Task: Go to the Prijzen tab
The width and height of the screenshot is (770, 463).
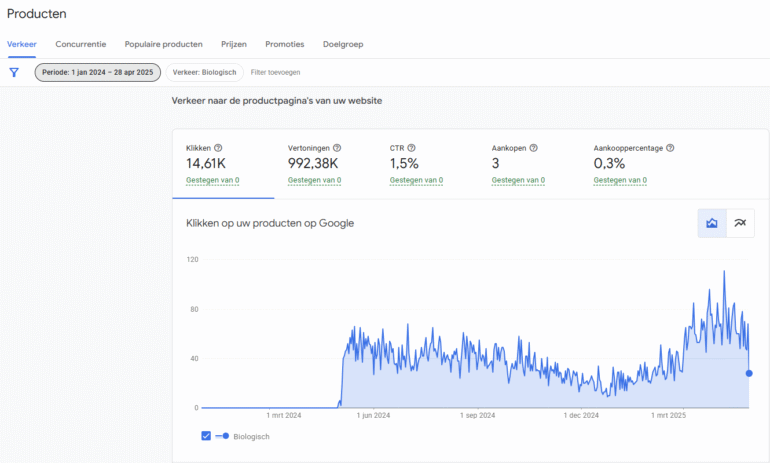Action: pyautogui.click(x=234, y=44)
